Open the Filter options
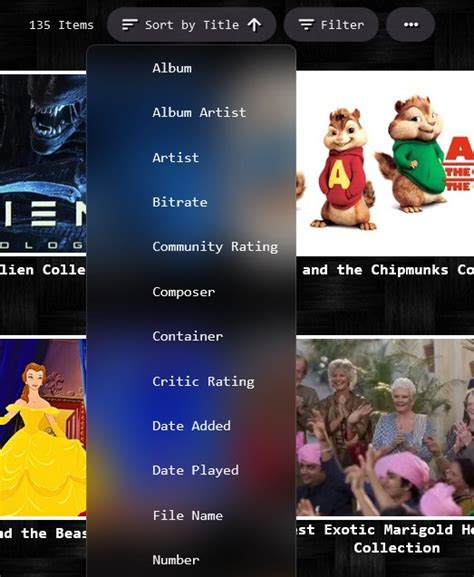This screenshot has height=577, width=474. 331,25
